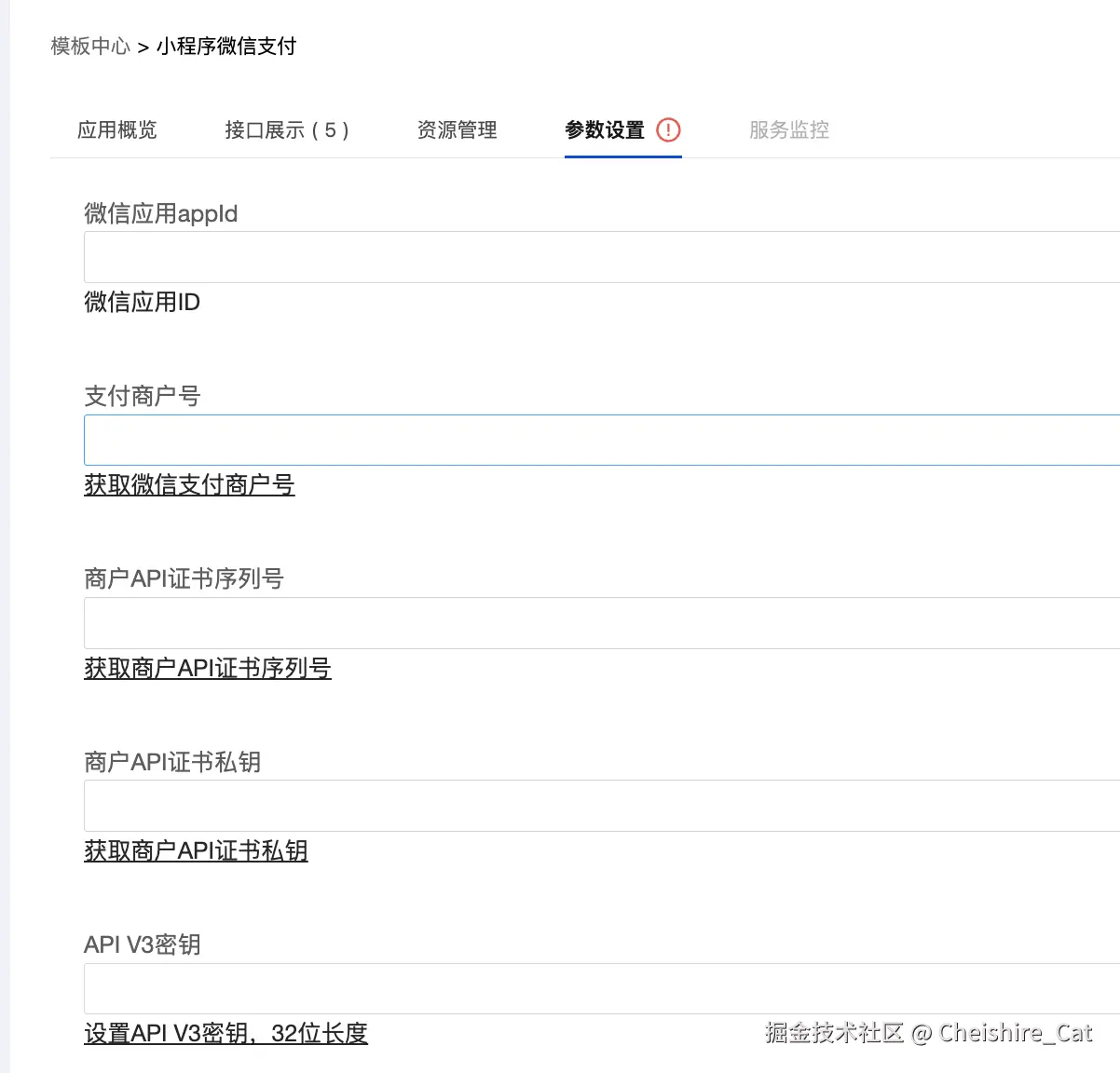
Task: Open the 获取微信支付商户号 link
Action: (x=189, y=484)
